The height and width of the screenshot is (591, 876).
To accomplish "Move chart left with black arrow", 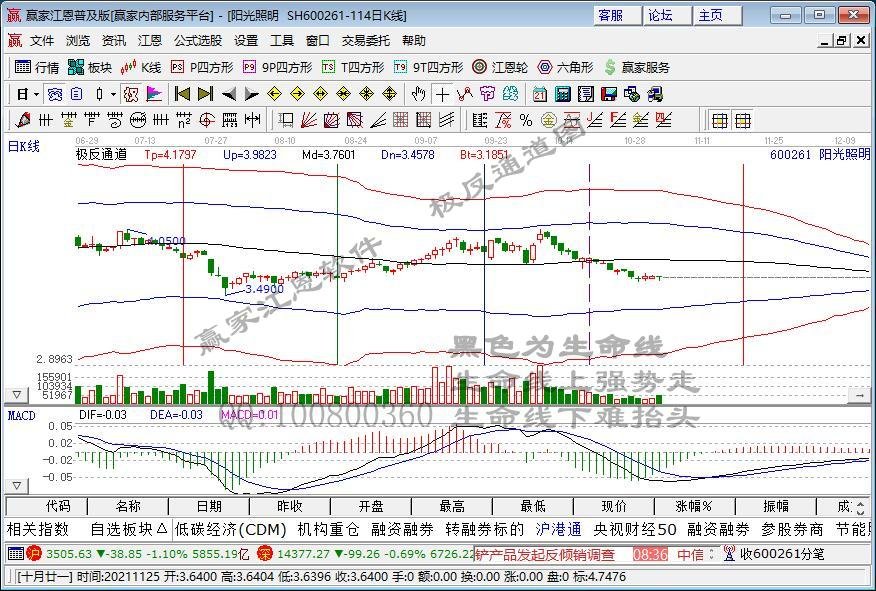I will click(228, 94).
